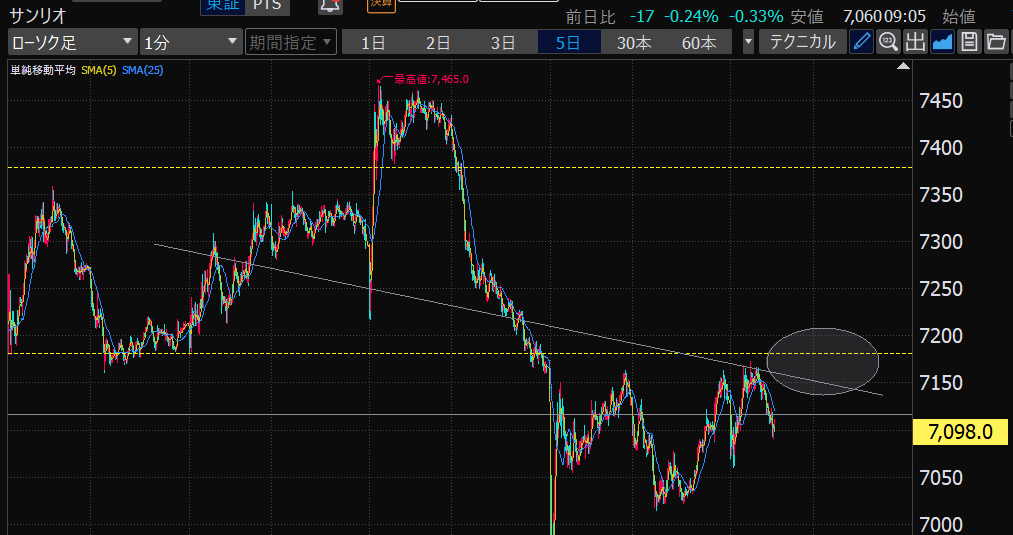Click the テクニカル button

pos(802,42)
